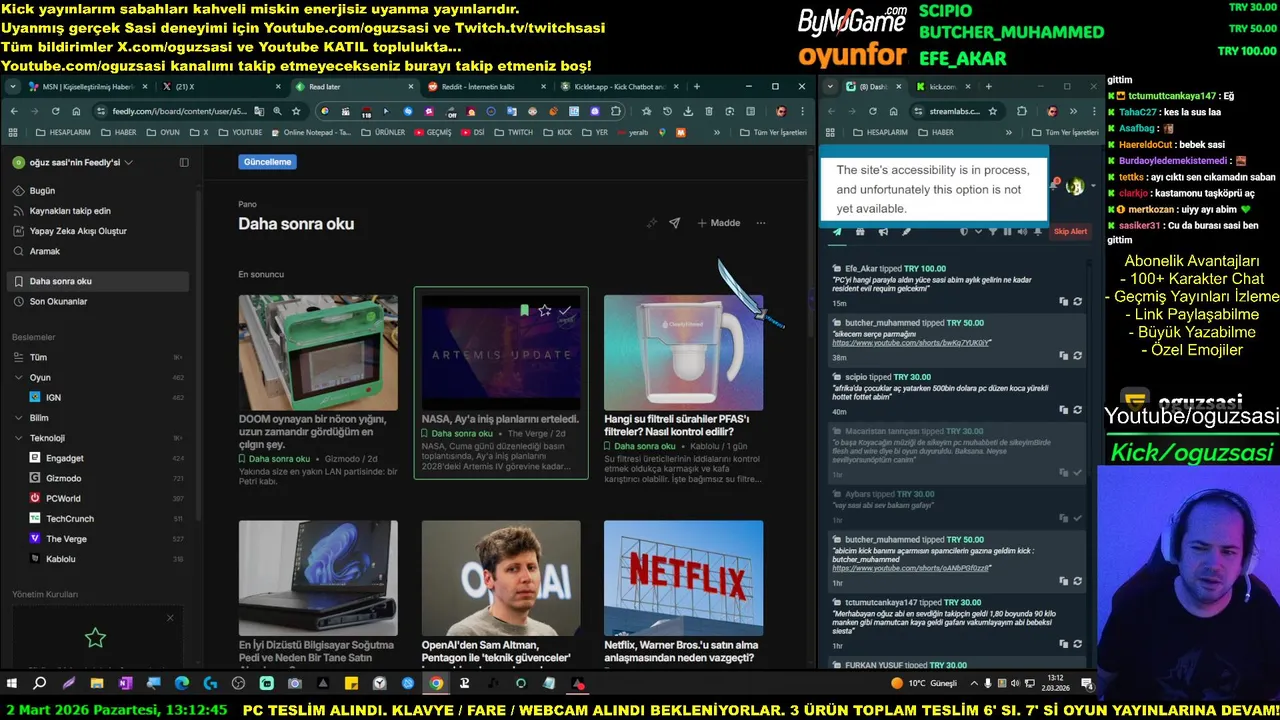The image size is (1280, 720).
Task: Go to Son Okunanlar list
Action: coord(58,301)
